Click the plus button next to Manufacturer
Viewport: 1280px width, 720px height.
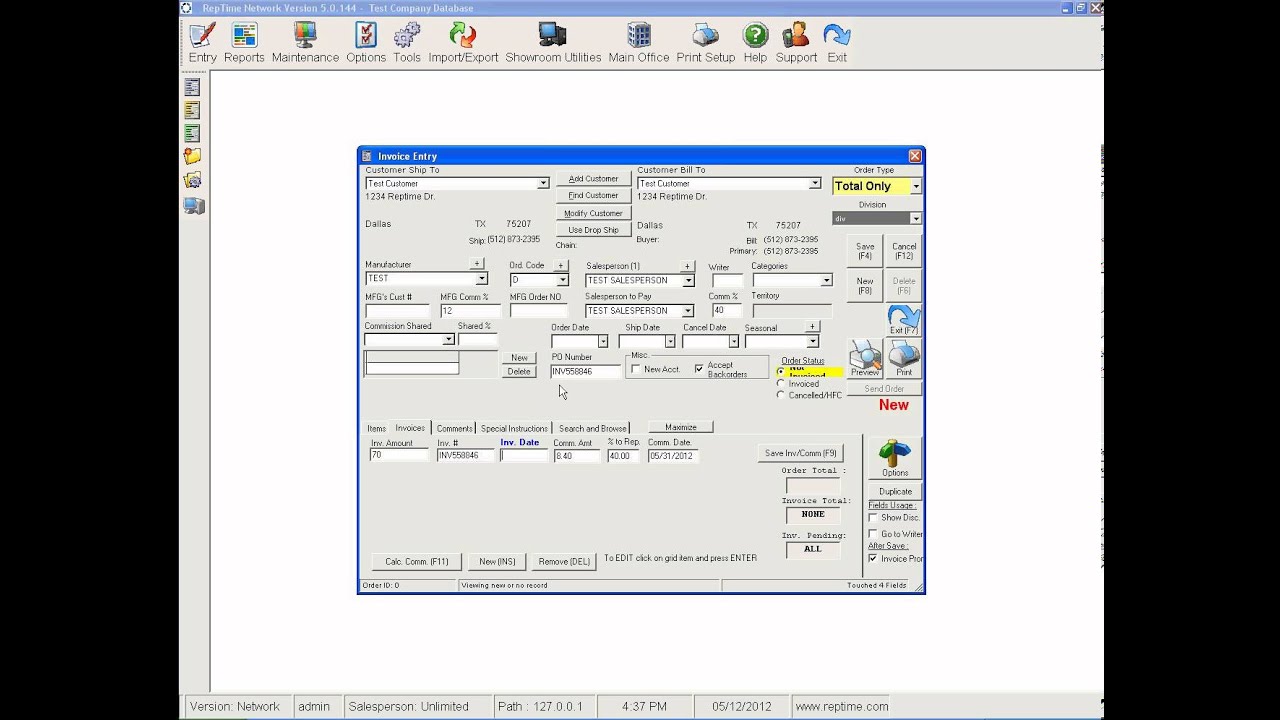(477, 264)
